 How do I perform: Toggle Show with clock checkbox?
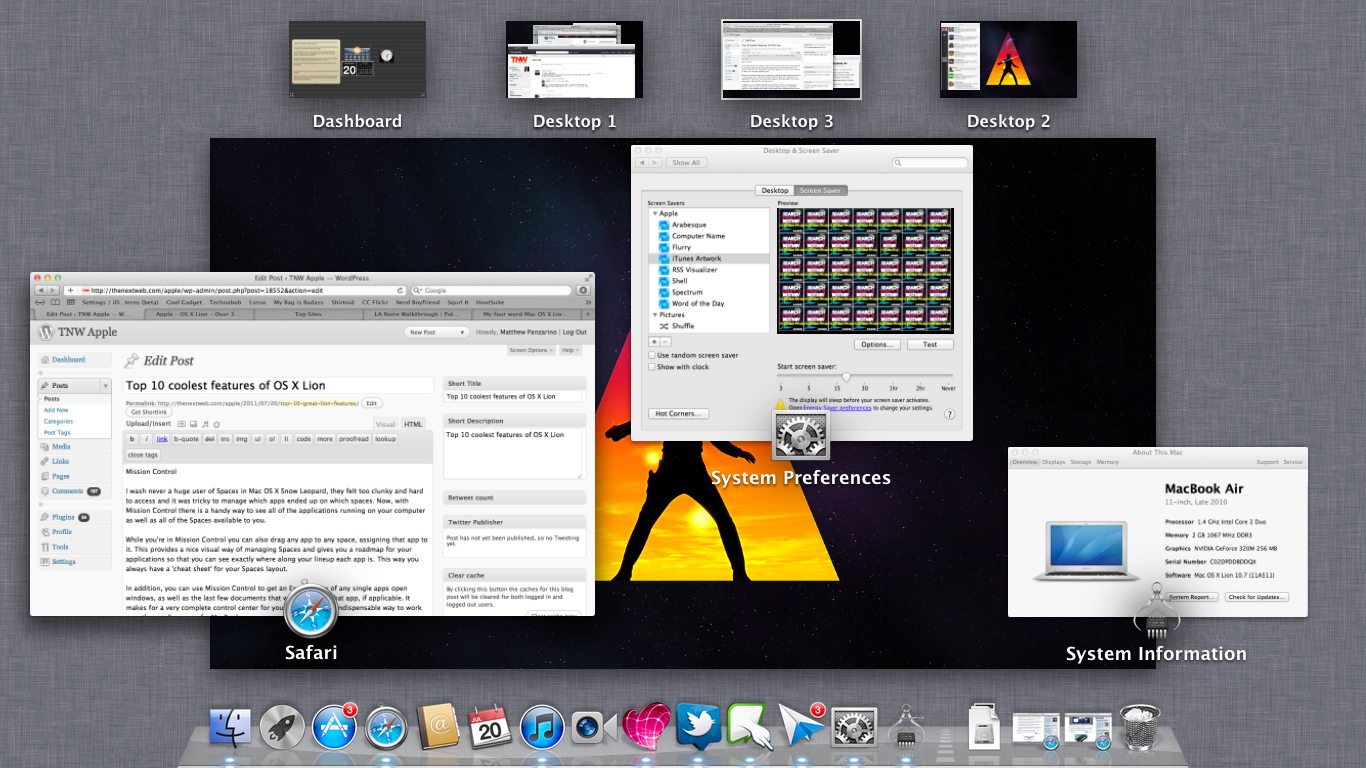click(x=652, y=367)
